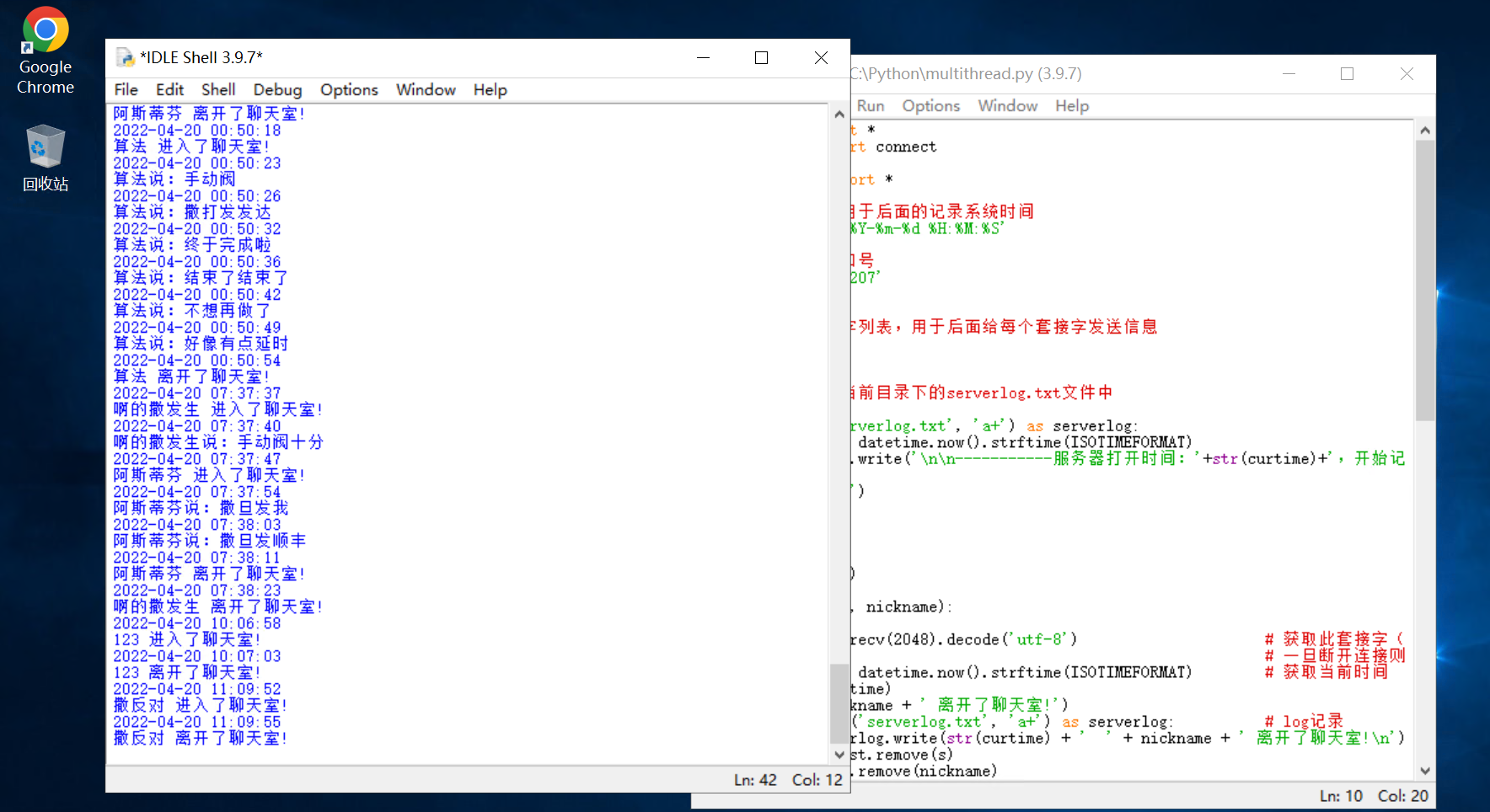The height and width of the screenshot is (812, 1490).
Task: Open the Debug menu
Action: [277, 89]
